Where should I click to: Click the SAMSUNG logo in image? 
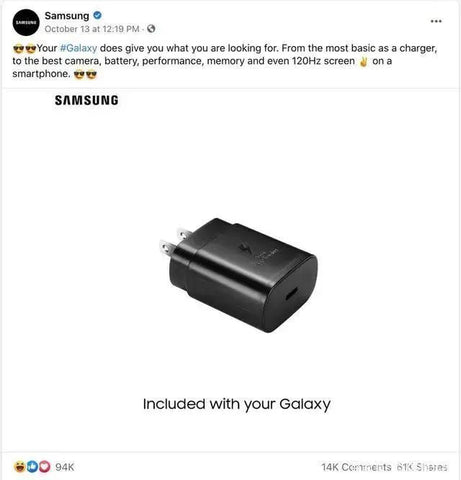(x=87, y=100)
